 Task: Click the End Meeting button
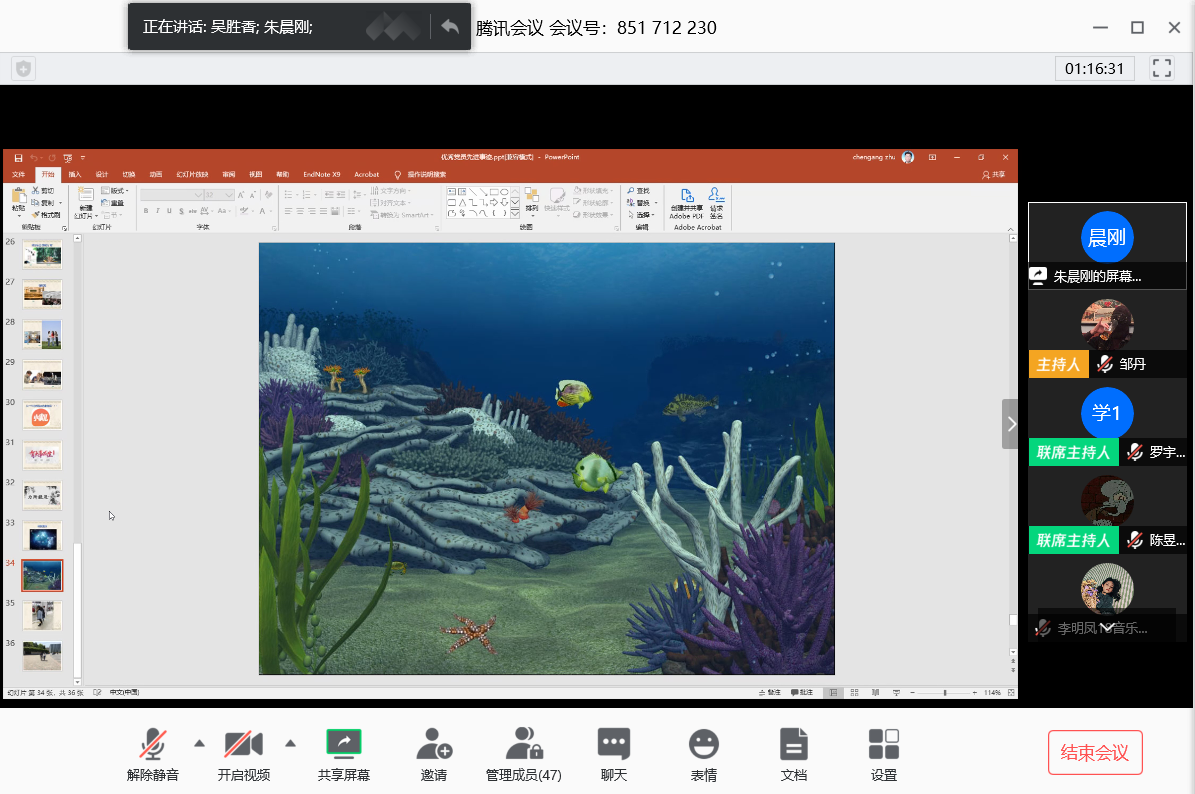[x=1095, y=753]
